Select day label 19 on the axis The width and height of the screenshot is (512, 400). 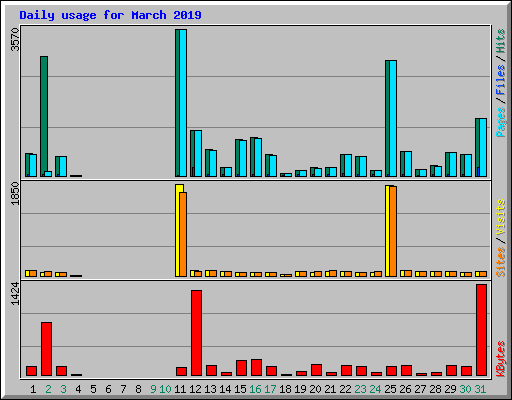coord(300,389)
